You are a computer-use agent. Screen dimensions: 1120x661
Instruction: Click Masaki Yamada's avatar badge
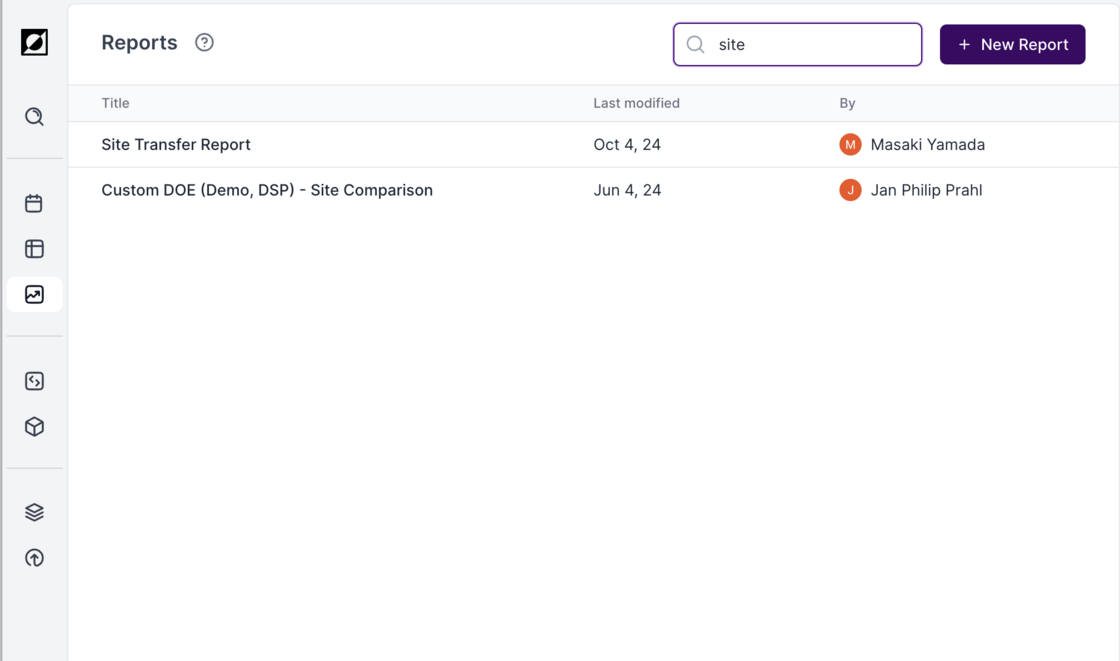pyautogui.click(x=850, y=145)
